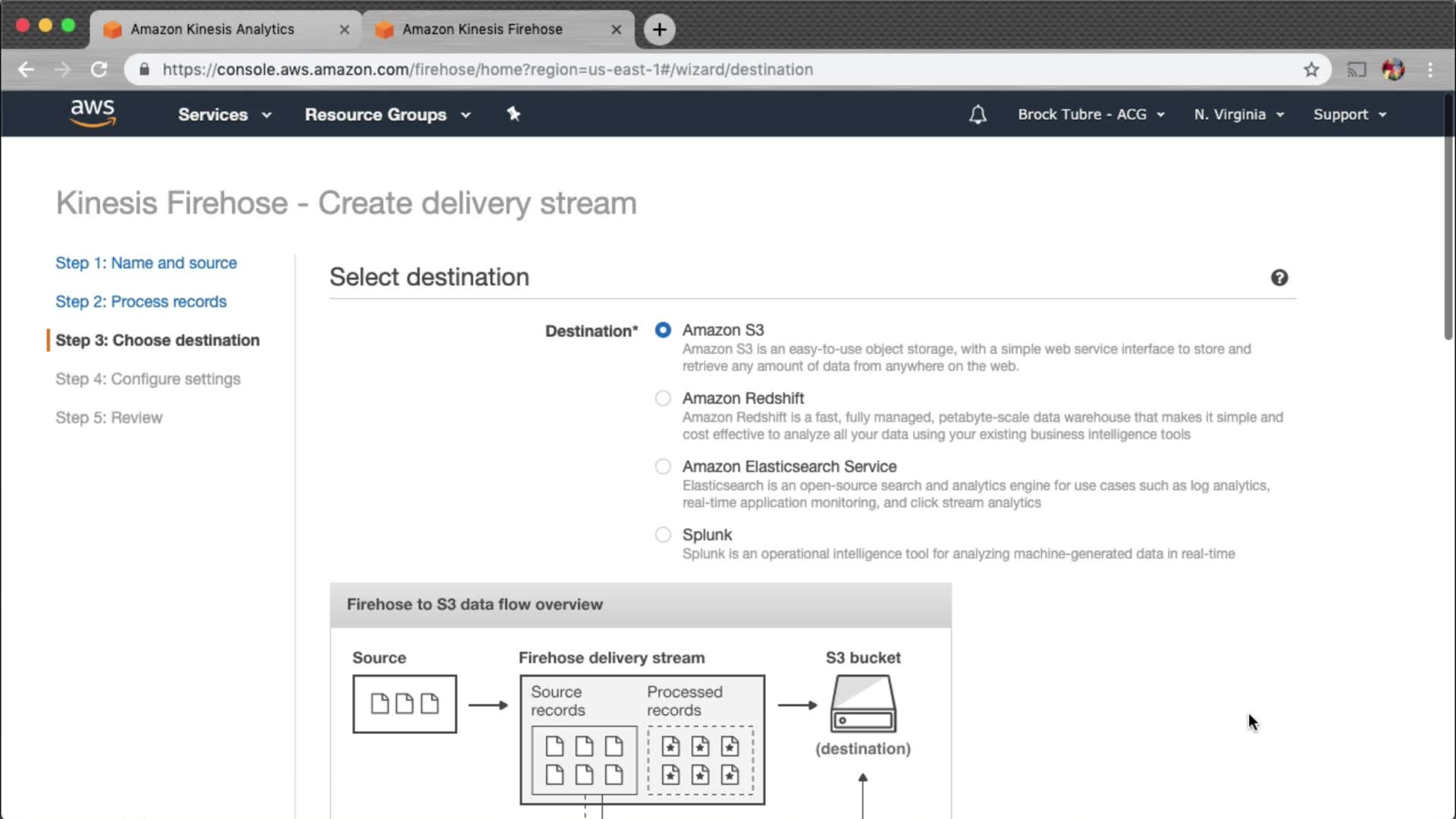
Task: Click the browser URL address bar
Action: (682, 70)
